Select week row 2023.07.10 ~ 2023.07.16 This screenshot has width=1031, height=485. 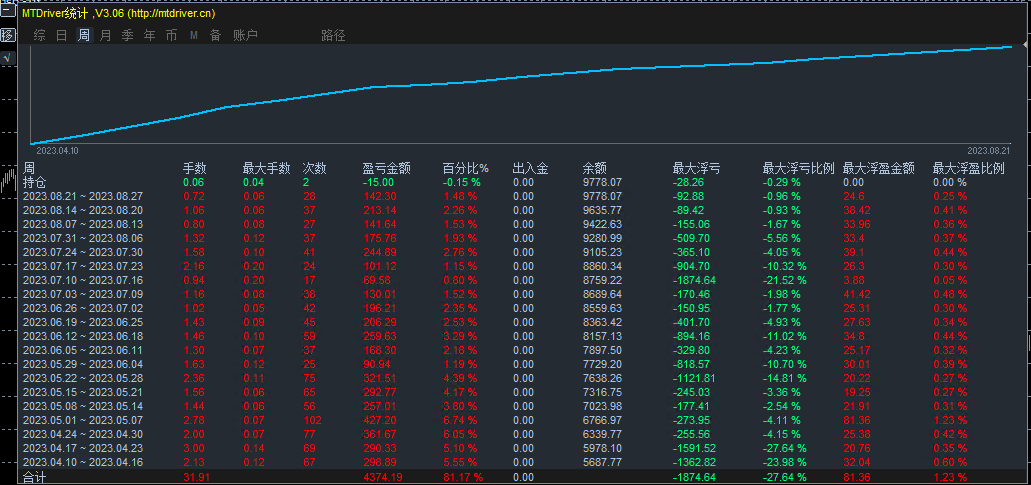[x=523, y=280]
